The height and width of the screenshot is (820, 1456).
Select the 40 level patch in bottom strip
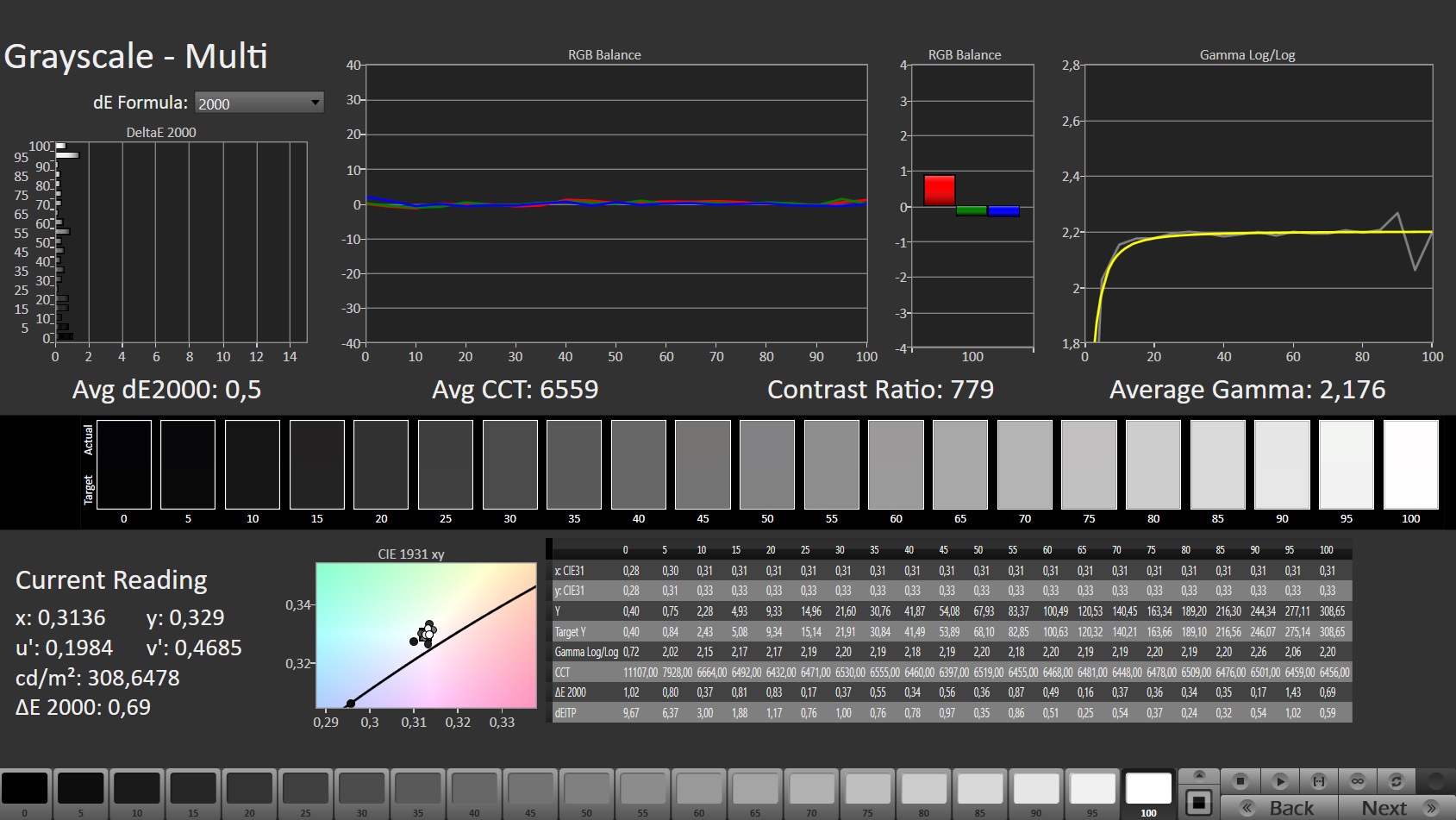click(474, 793)
